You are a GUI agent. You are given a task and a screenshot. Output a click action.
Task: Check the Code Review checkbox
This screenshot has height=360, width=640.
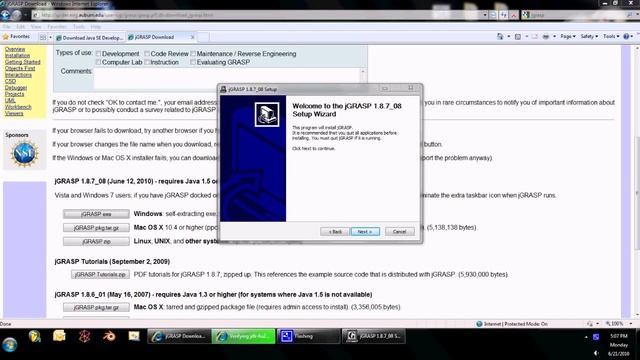click(x=147, y=53)
